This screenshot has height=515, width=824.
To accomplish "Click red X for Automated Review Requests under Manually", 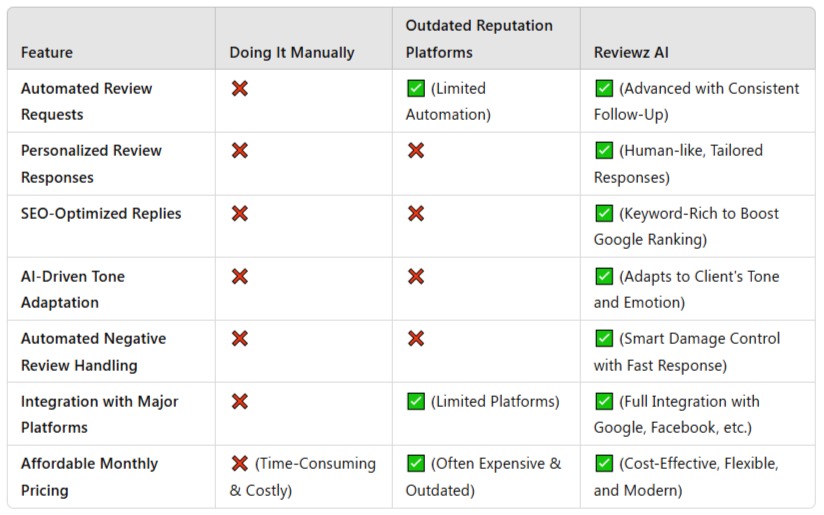I will coord(240,89).
